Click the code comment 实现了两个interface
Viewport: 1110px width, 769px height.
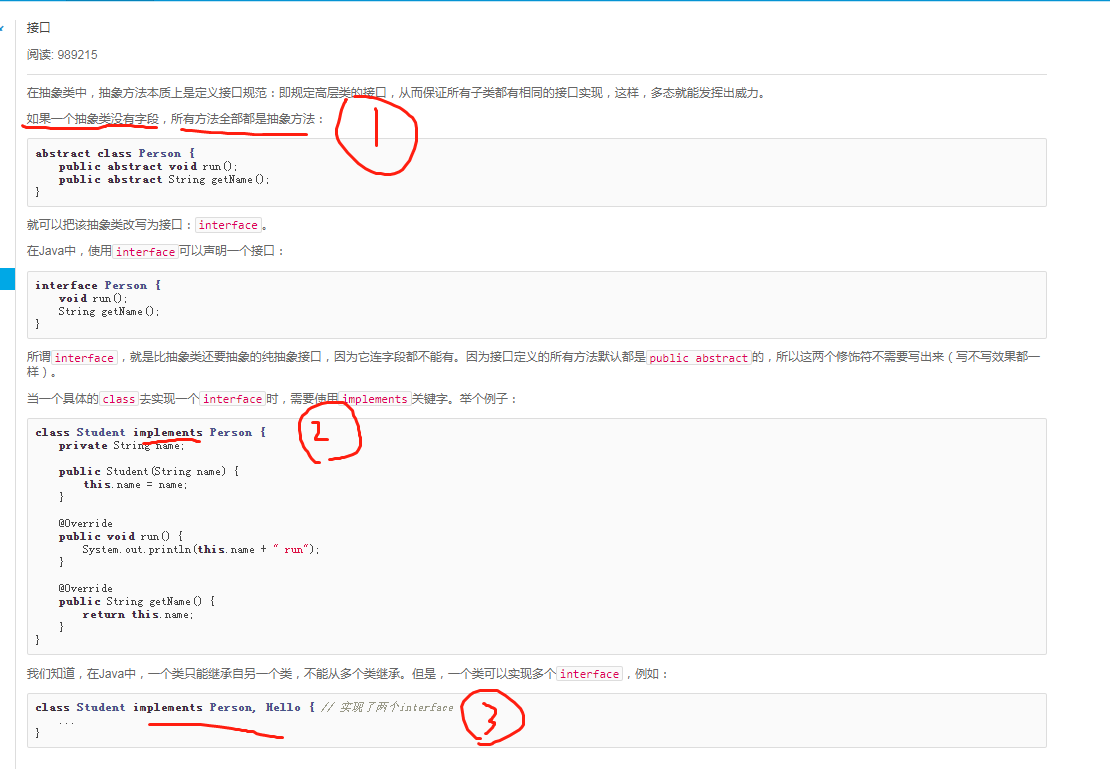point(387,707)
